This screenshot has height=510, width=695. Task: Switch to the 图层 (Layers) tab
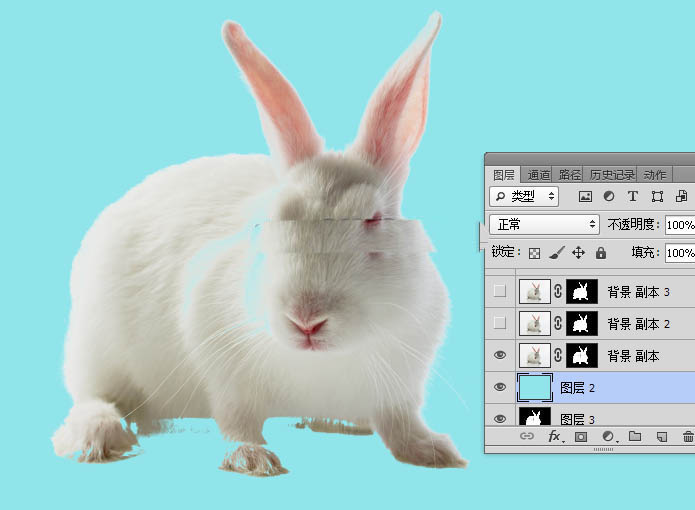(504, 175)
